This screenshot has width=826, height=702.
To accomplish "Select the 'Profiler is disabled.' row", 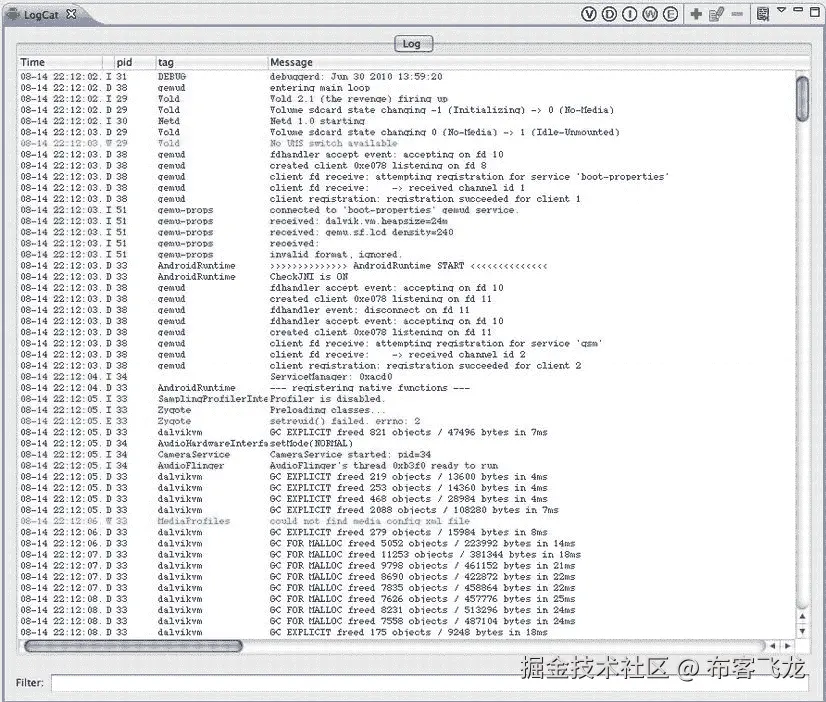I will point(406,399).
